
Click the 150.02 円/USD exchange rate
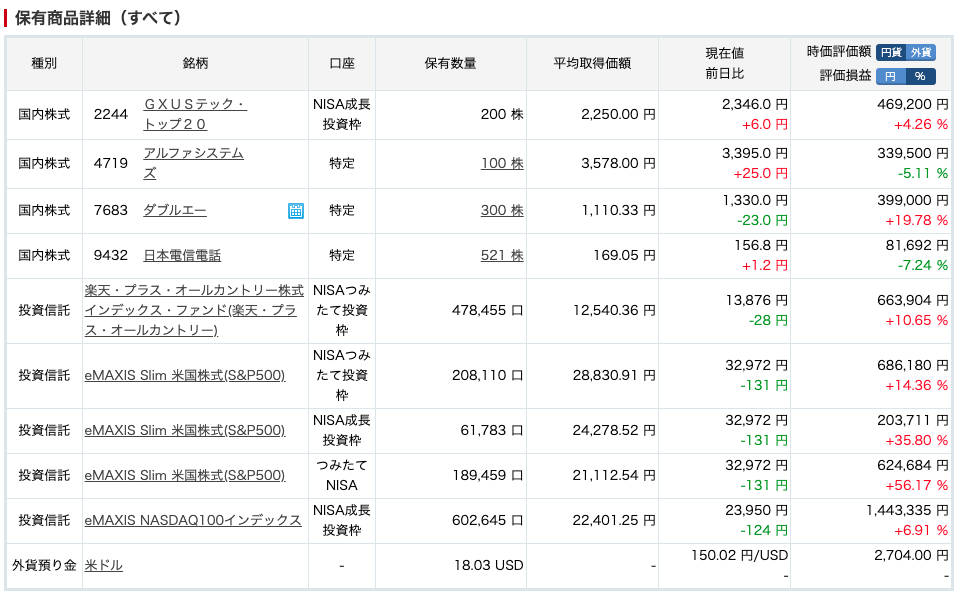tap(740, 555)
